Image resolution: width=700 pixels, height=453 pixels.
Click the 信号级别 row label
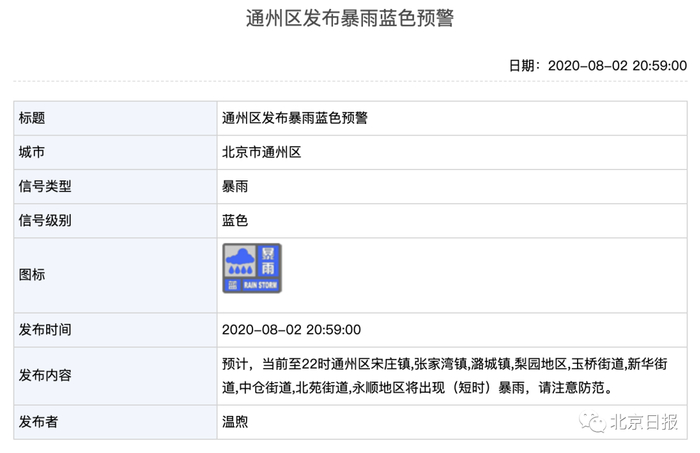coord(45,220)
